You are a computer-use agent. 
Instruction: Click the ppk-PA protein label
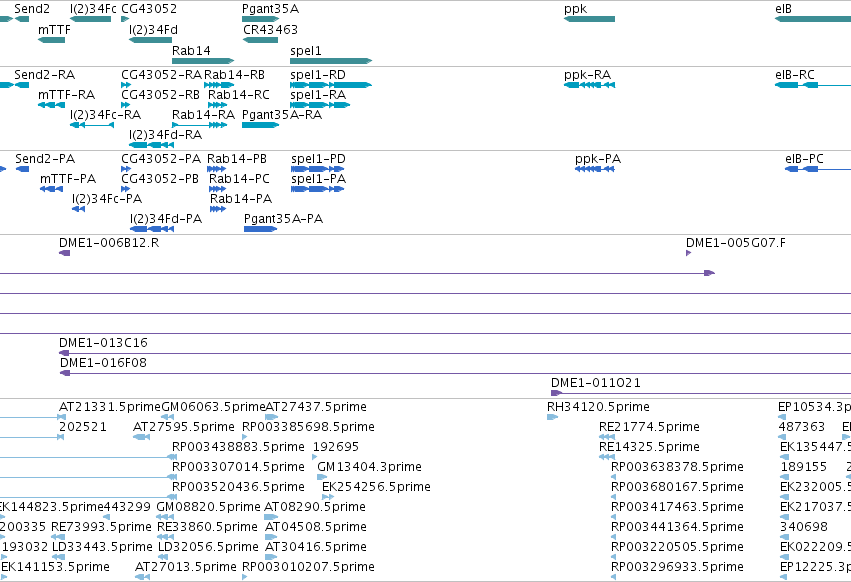(598, 159)
